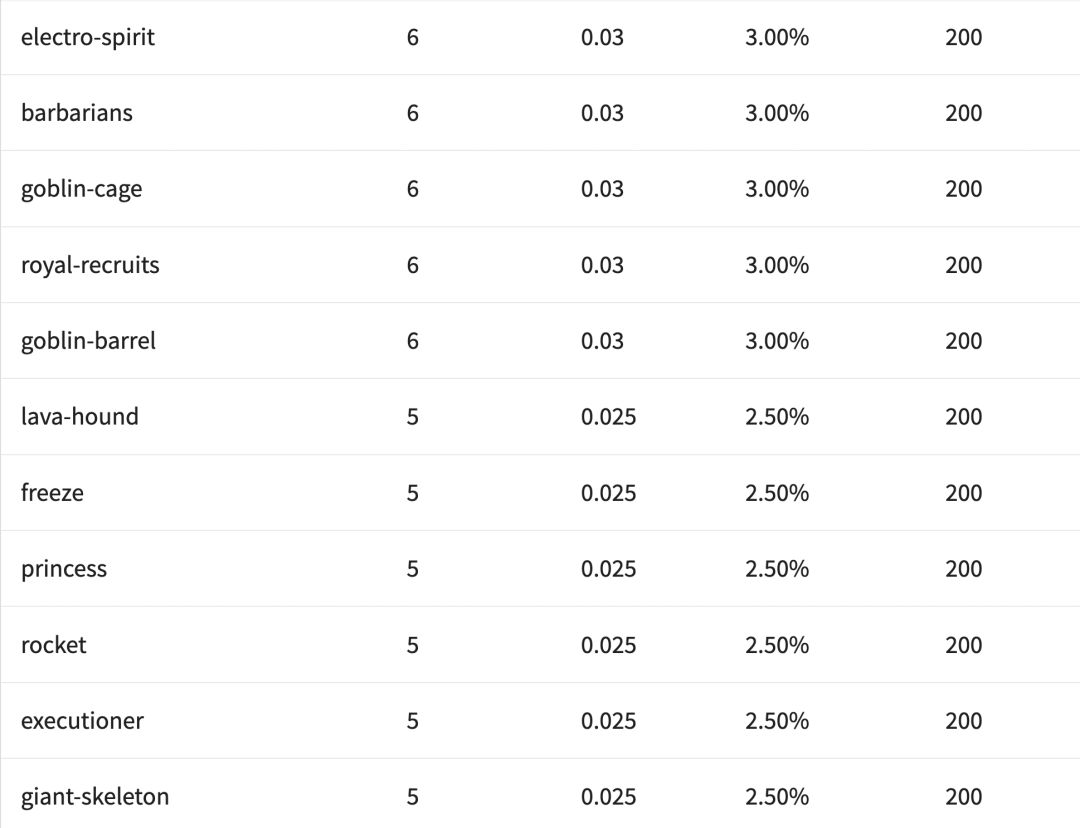Click the electro-spirit name cell

[88, 38]
